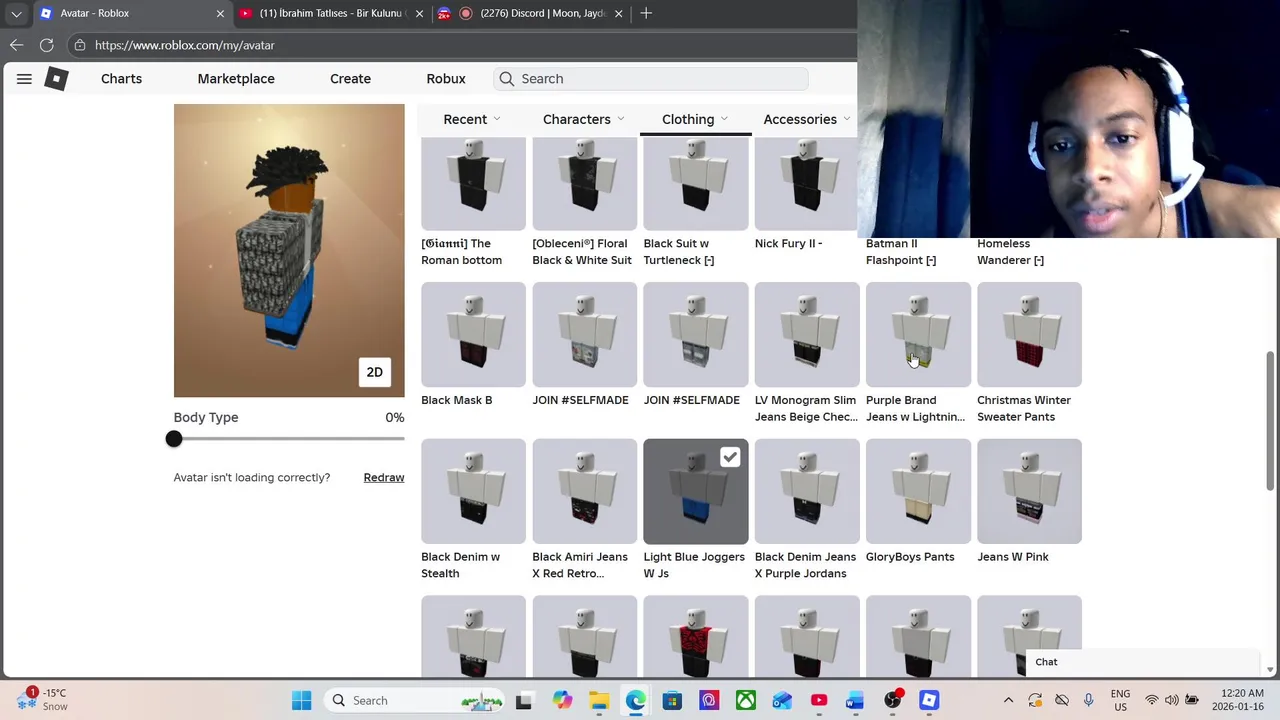Open a new browser tab with plus icon
The height and width of the screenshot is (720, 1280).
click(x=646, y=13)
